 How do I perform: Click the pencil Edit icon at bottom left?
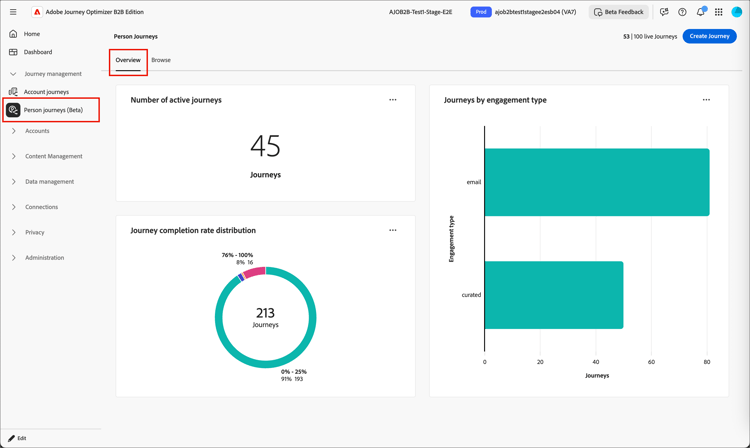click(11, 438)
